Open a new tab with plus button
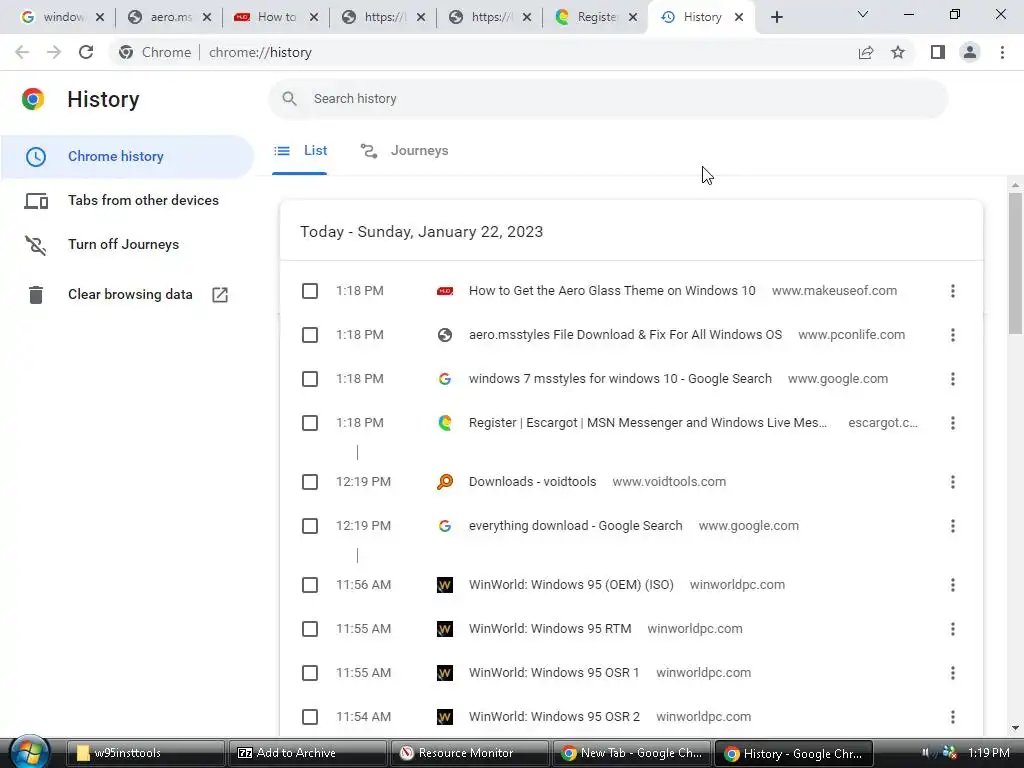1024x768 pixels. pyautogui.click(x=776, y=17)
